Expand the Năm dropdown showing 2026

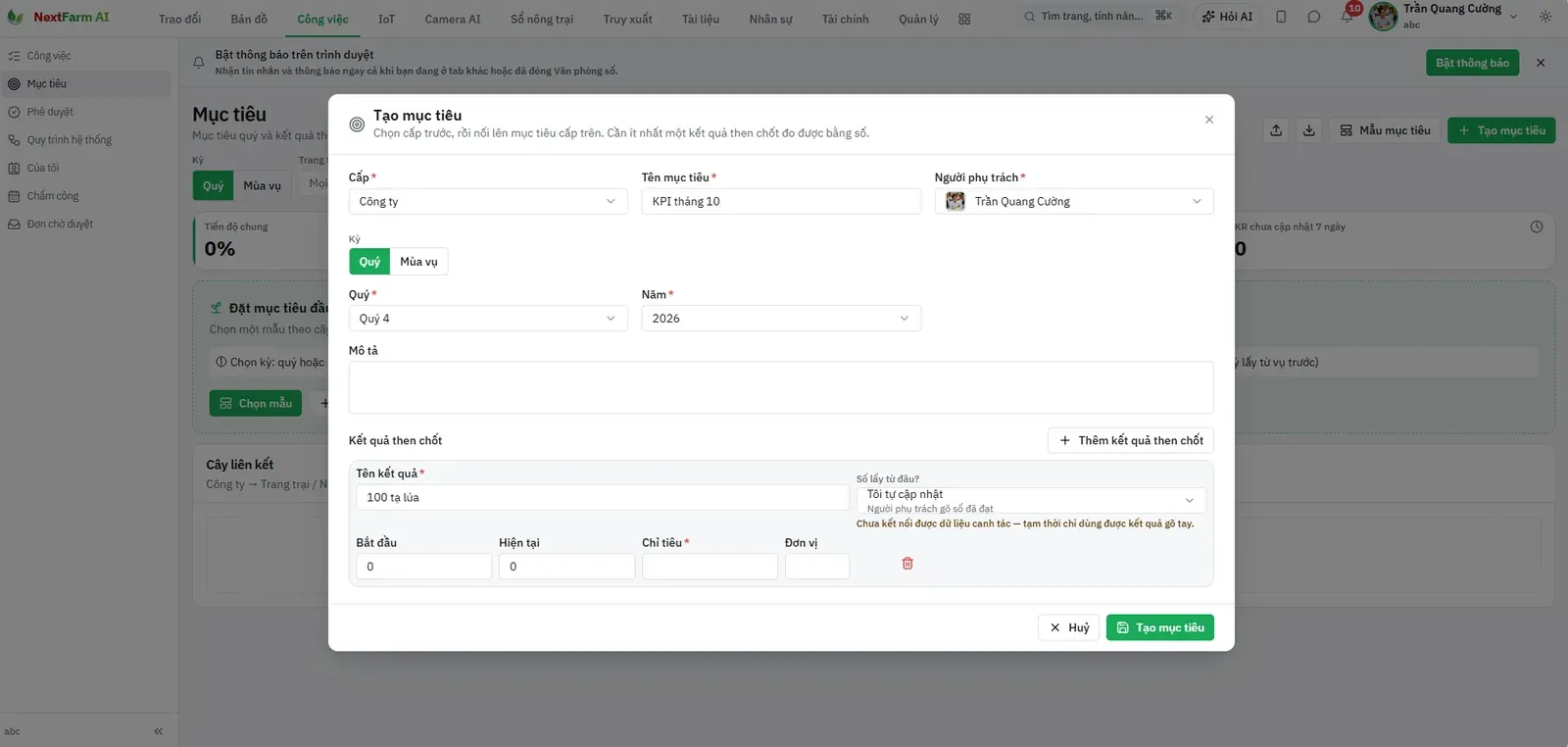[x=781, y=319]
